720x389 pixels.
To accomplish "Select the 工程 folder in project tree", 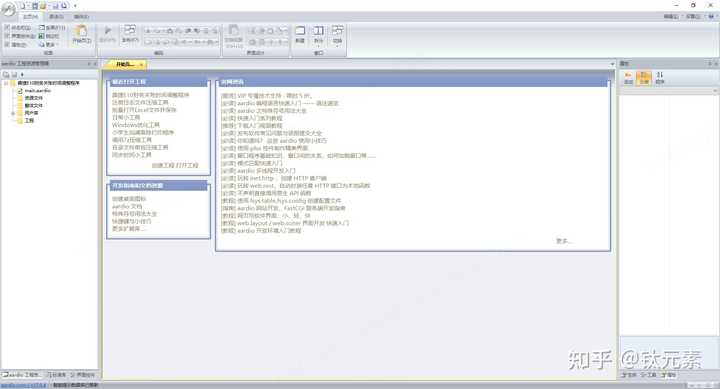I will [x=29, y=120].
